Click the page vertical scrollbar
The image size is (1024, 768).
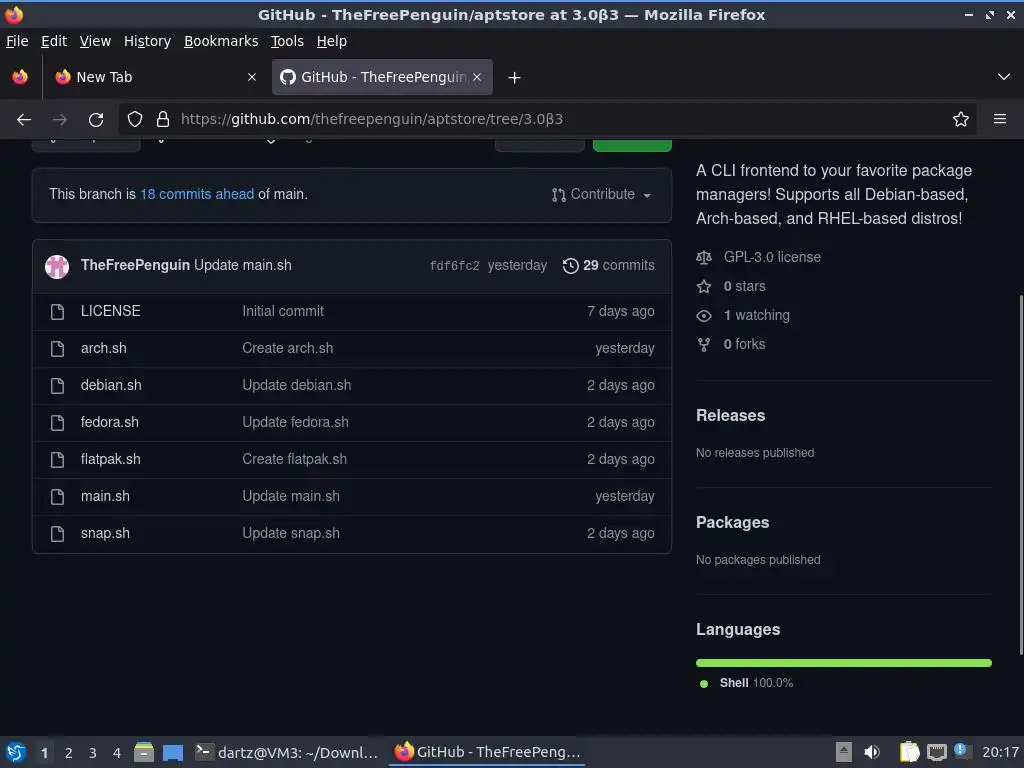[x=1021, y=475]
